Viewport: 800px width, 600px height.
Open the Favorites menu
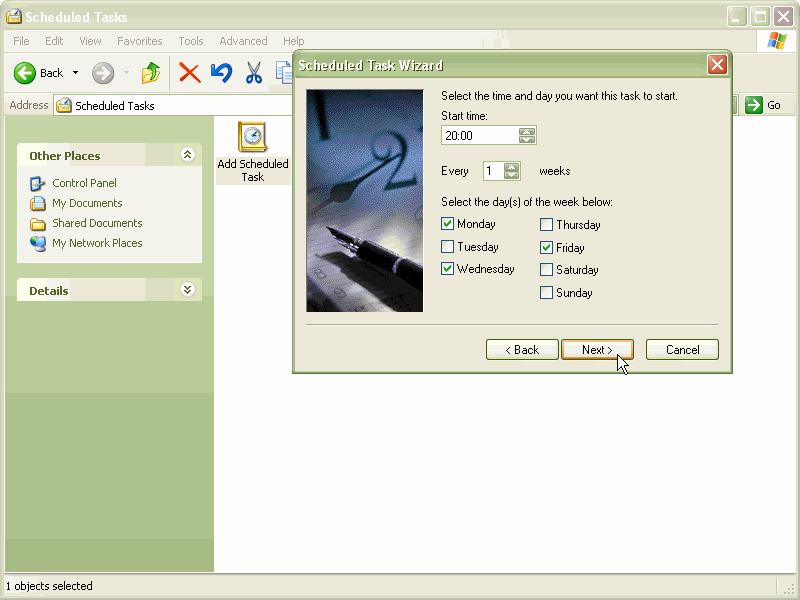pos(139,41)
